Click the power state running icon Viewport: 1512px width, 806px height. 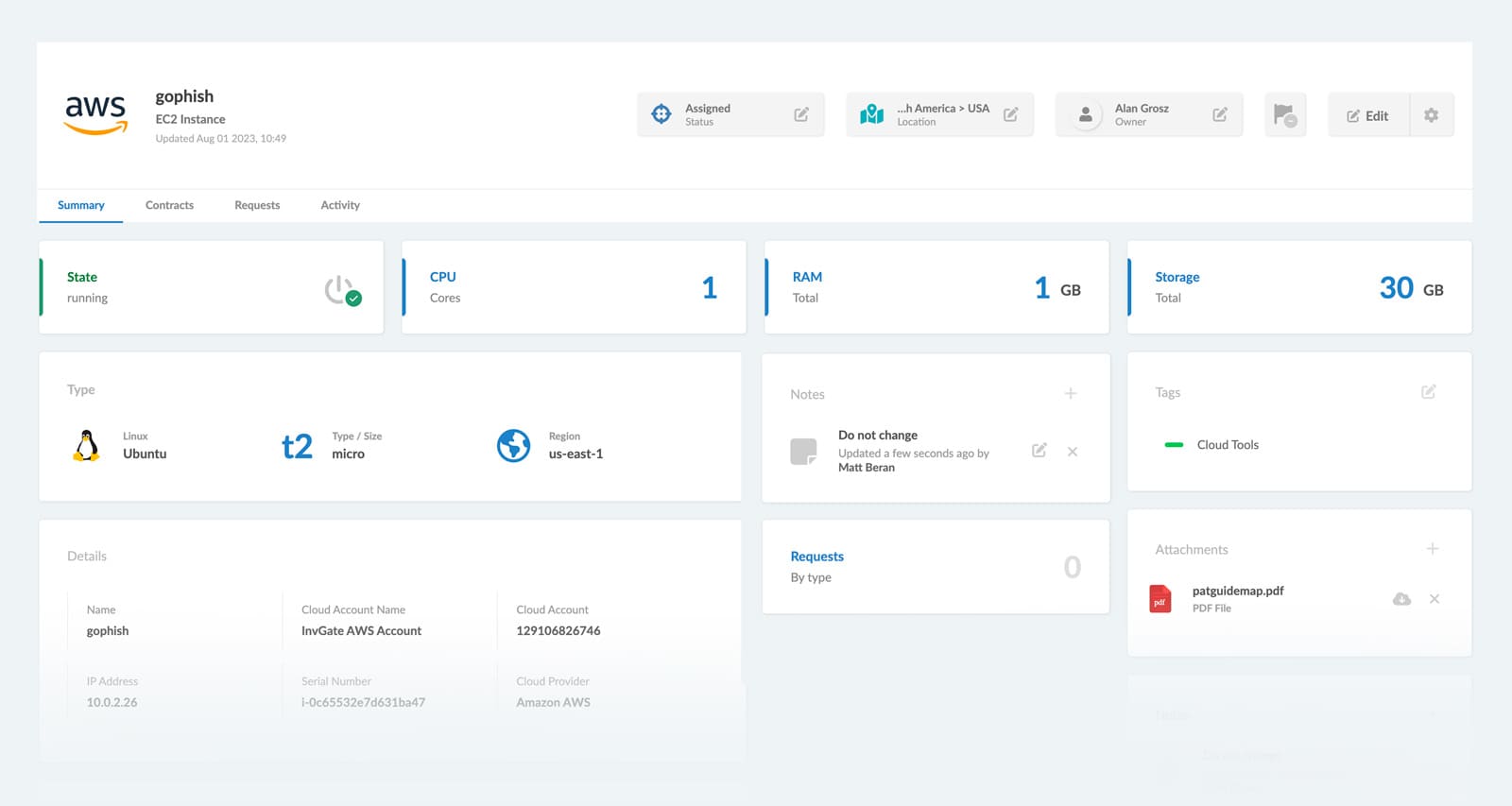click(x=342, y=290)
